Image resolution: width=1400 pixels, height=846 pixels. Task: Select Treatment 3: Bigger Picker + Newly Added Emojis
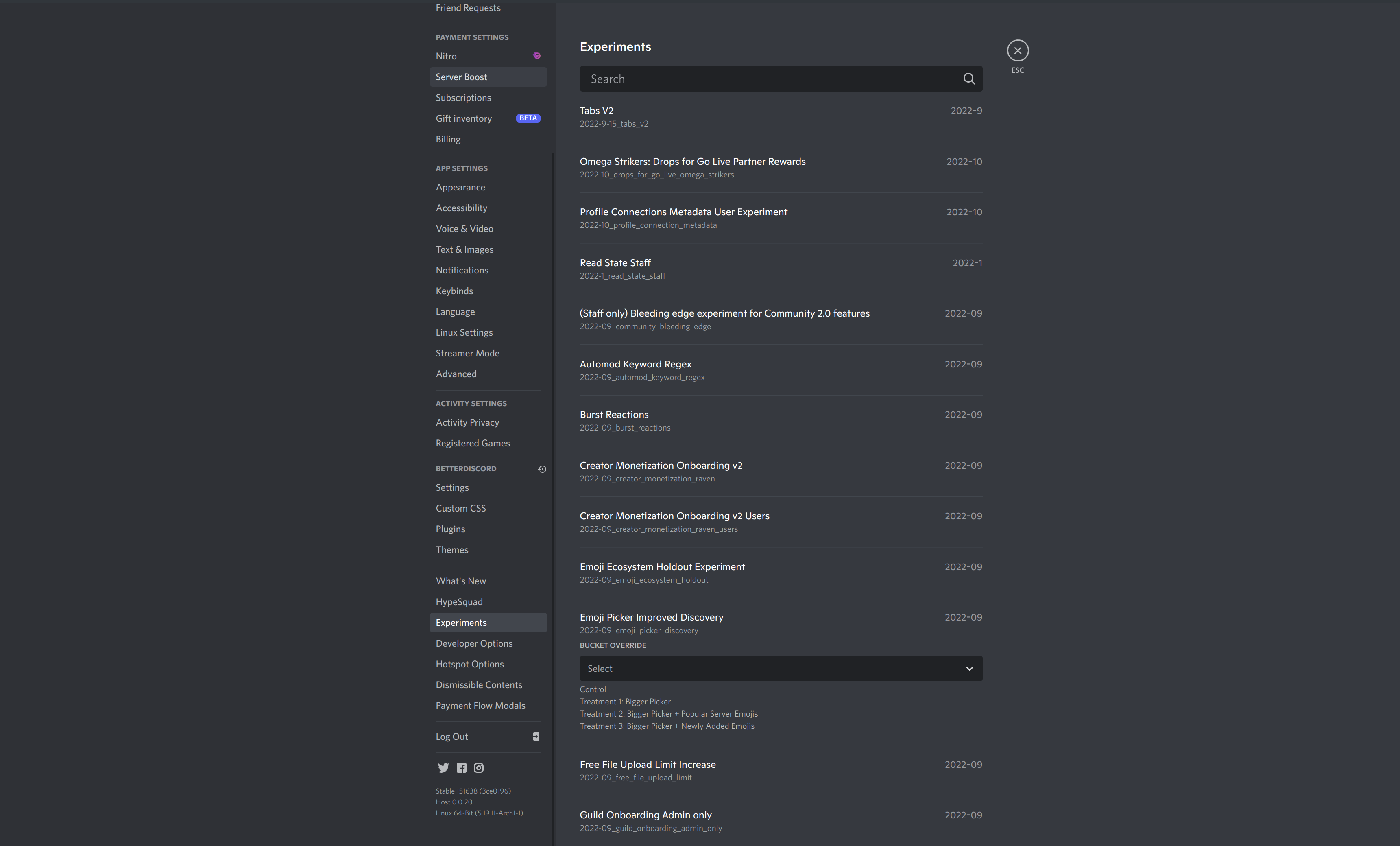click(x=667, y=726)
